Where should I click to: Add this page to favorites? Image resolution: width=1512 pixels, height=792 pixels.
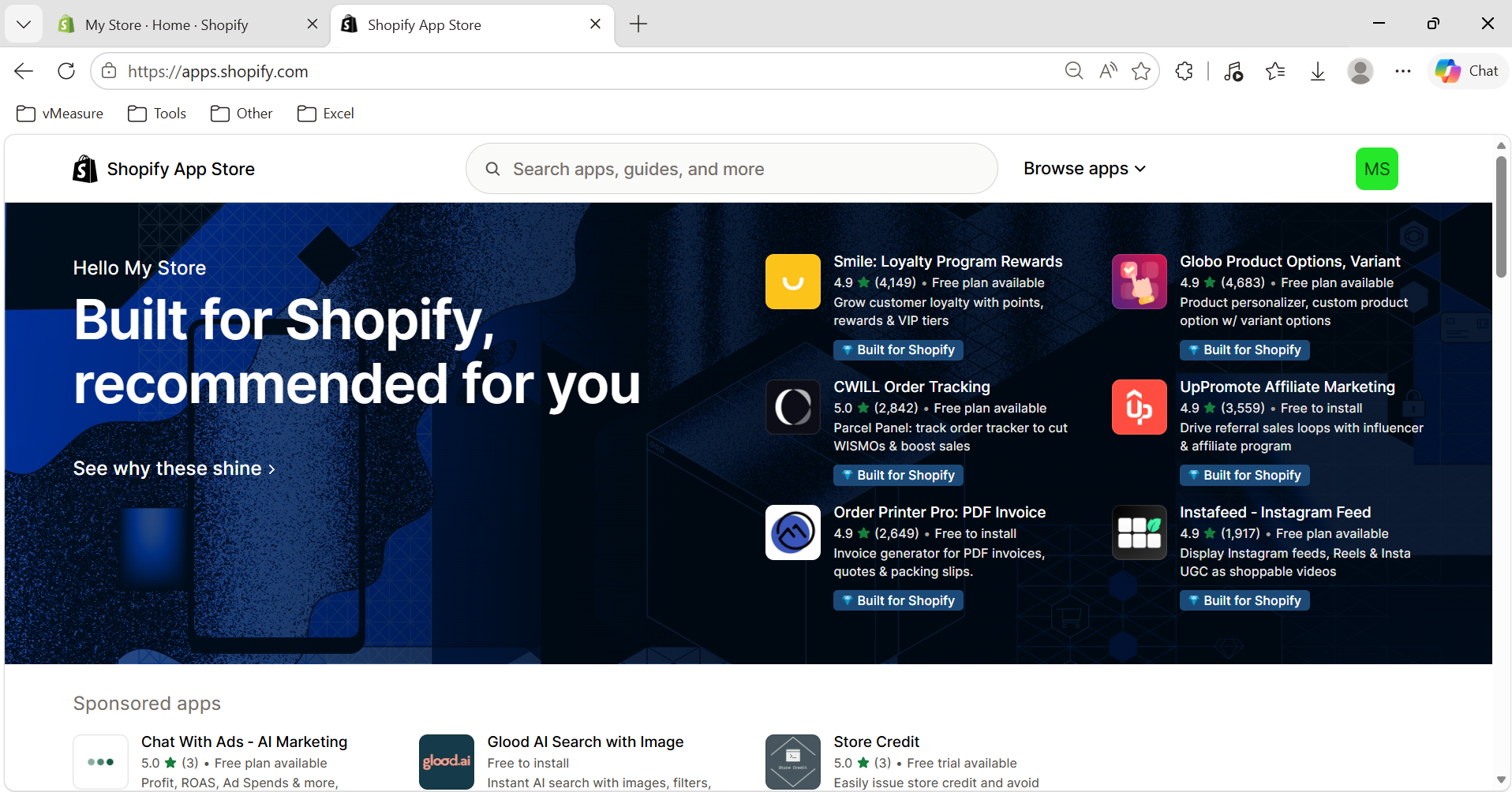coord(1141,71)
